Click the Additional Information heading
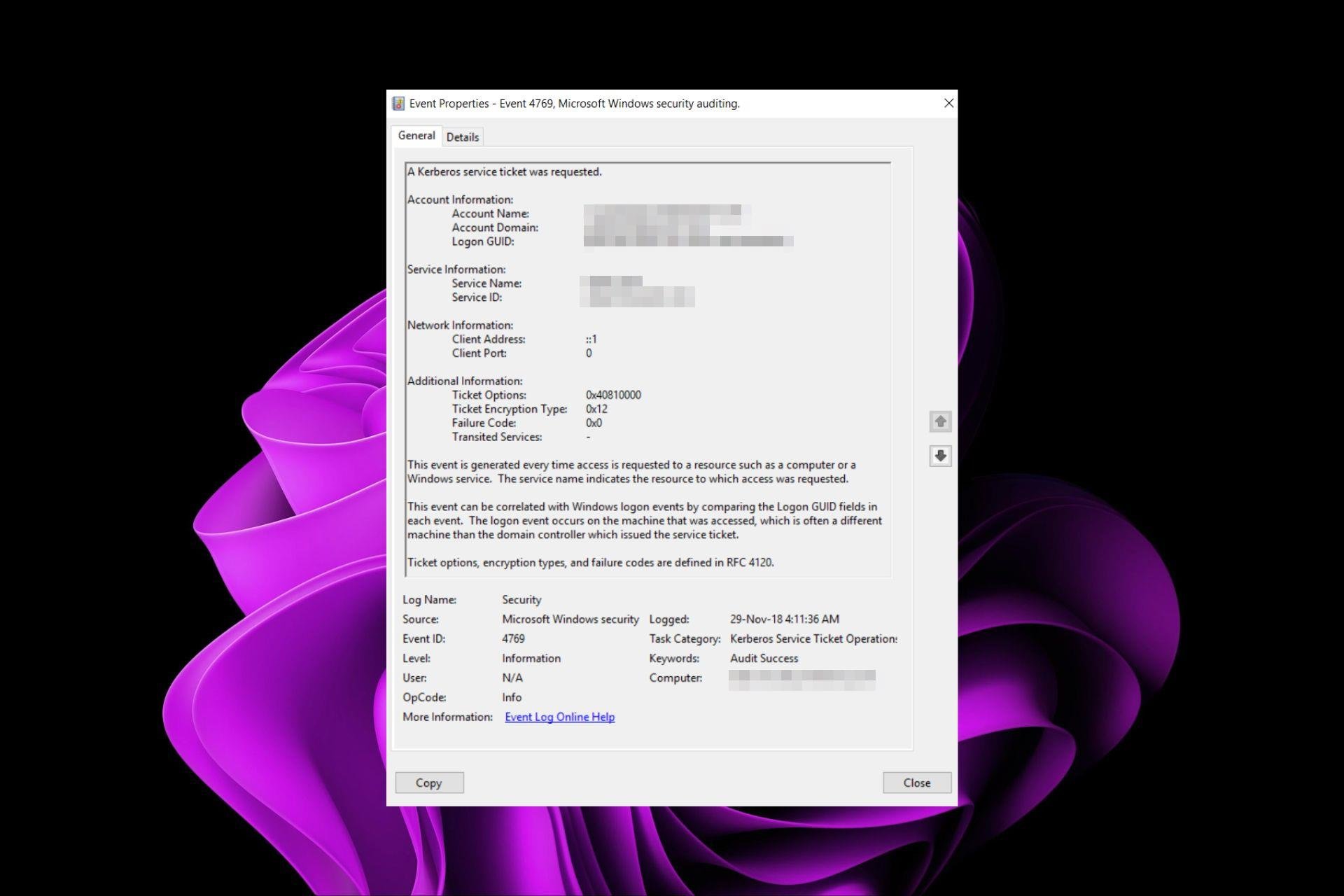 pos(465,381)
